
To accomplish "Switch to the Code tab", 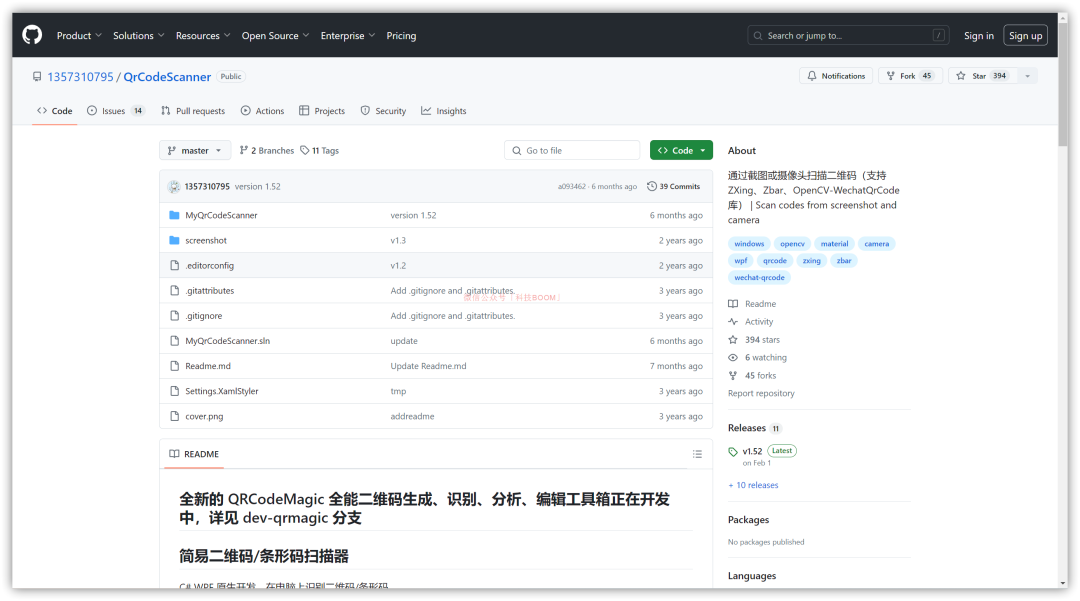I will (x=54, y=111).
